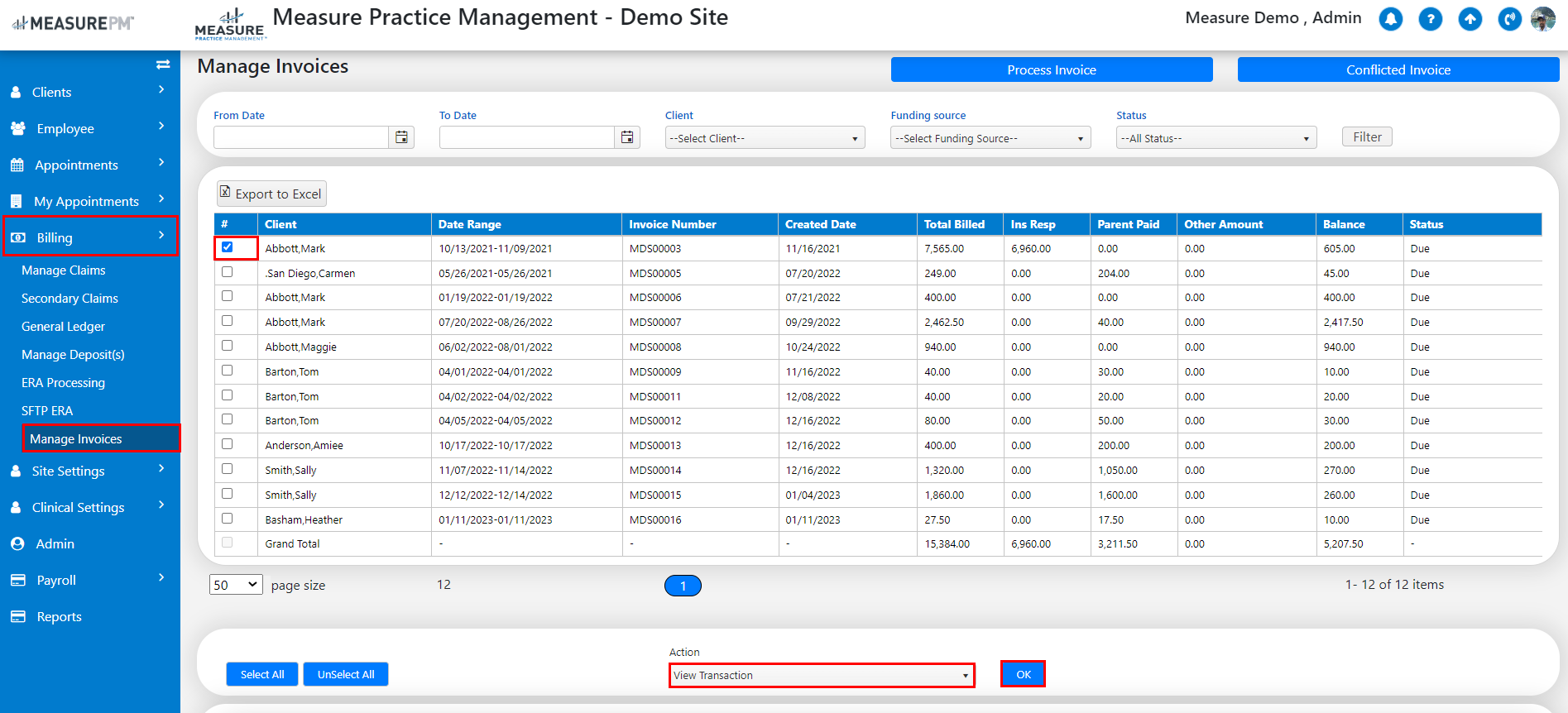Check the Anderson,Amiee invoice checkbox
The height and width of the screenshot is (713, 1568).
coord(228,443)
